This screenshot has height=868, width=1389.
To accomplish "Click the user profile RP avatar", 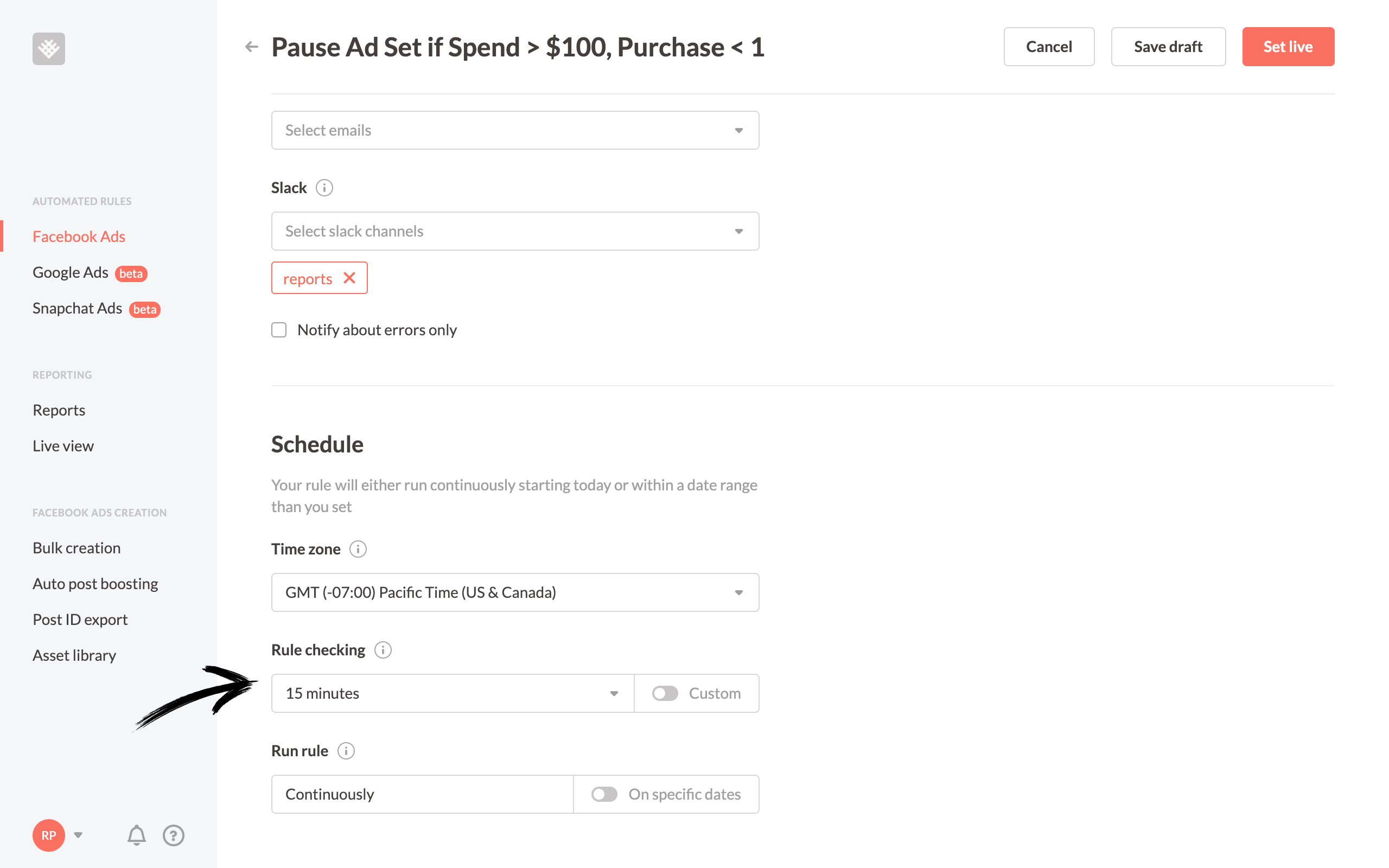I will click(49, 834).
